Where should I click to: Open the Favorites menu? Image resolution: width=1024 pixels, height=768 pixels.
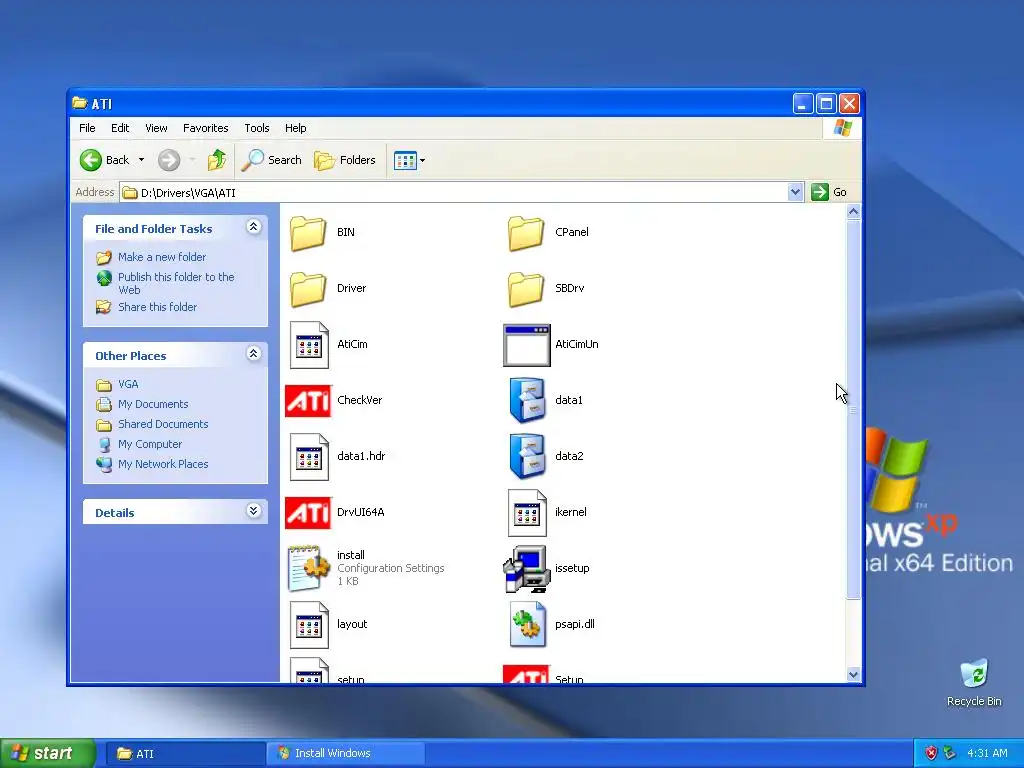[206, 128]
